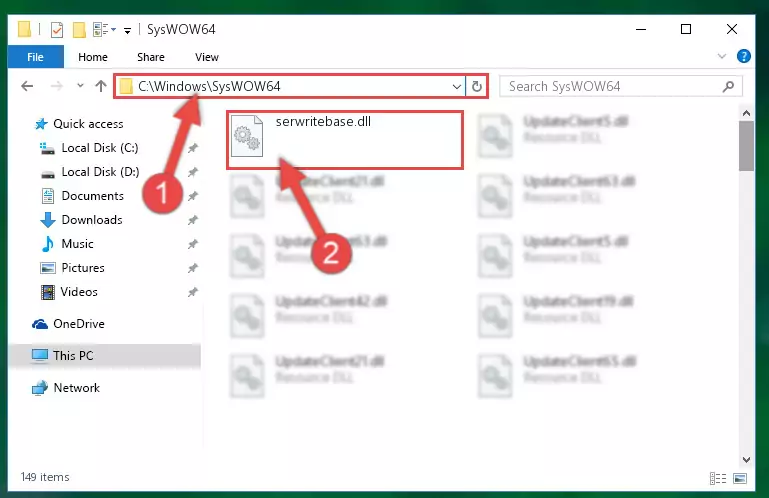The width and height of the screenshot is (769, 498).
Task: Click the search magnifier icon
Action: [x=728, y=87]
